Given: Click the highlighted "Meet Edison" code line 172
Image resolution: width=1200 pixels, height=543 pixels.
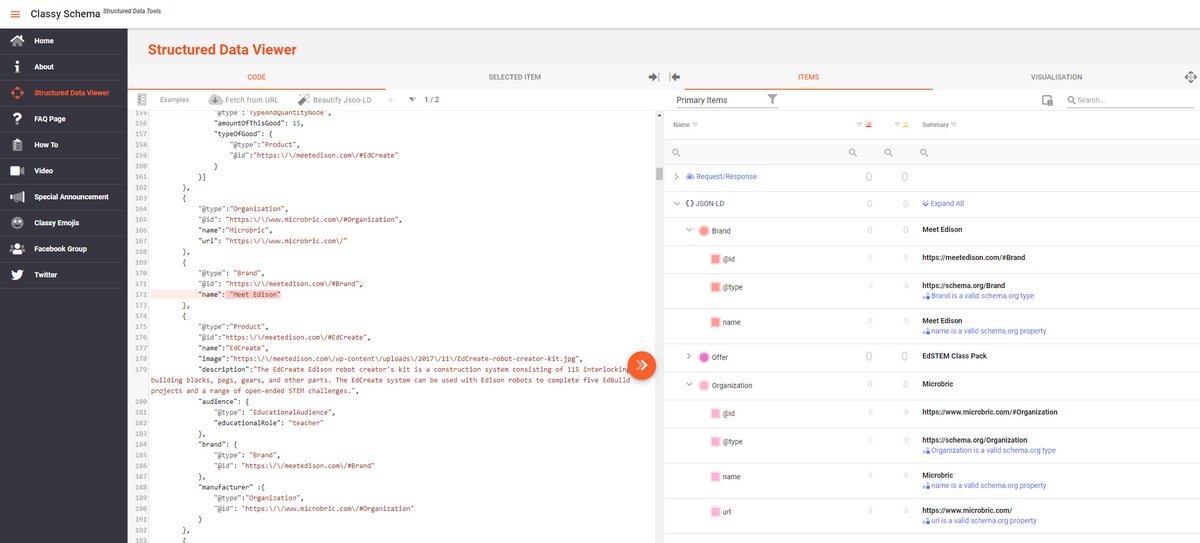Looking at the screenshot, I should 254,295.
